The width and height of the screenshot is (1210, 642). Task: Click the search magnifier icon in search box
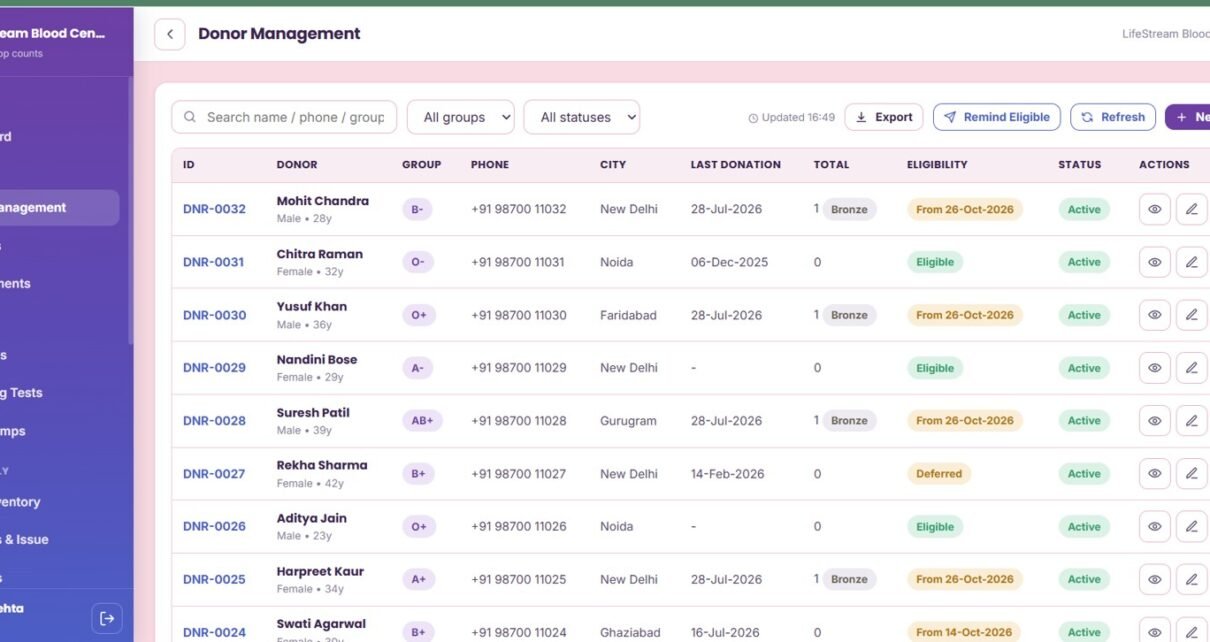tap(190, 117)
